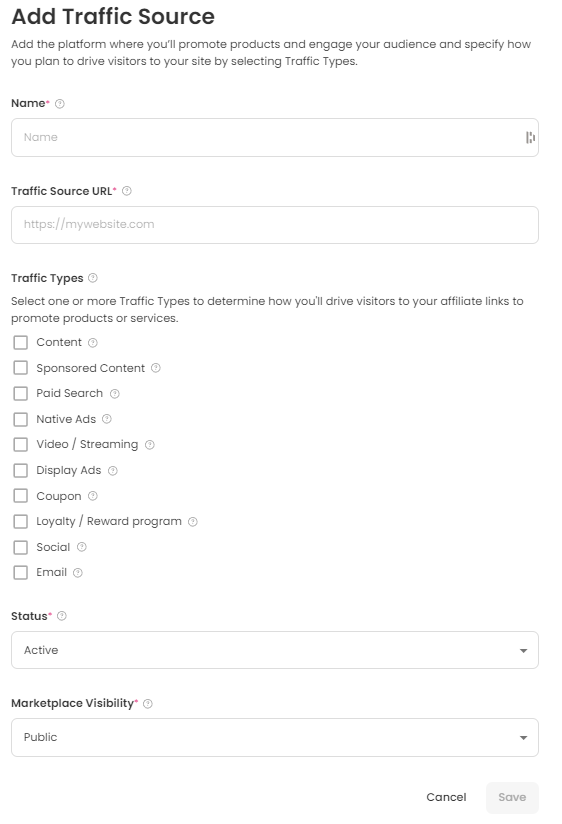
Task: Select the Email traffic type checkbox
Action: point(21,573)
